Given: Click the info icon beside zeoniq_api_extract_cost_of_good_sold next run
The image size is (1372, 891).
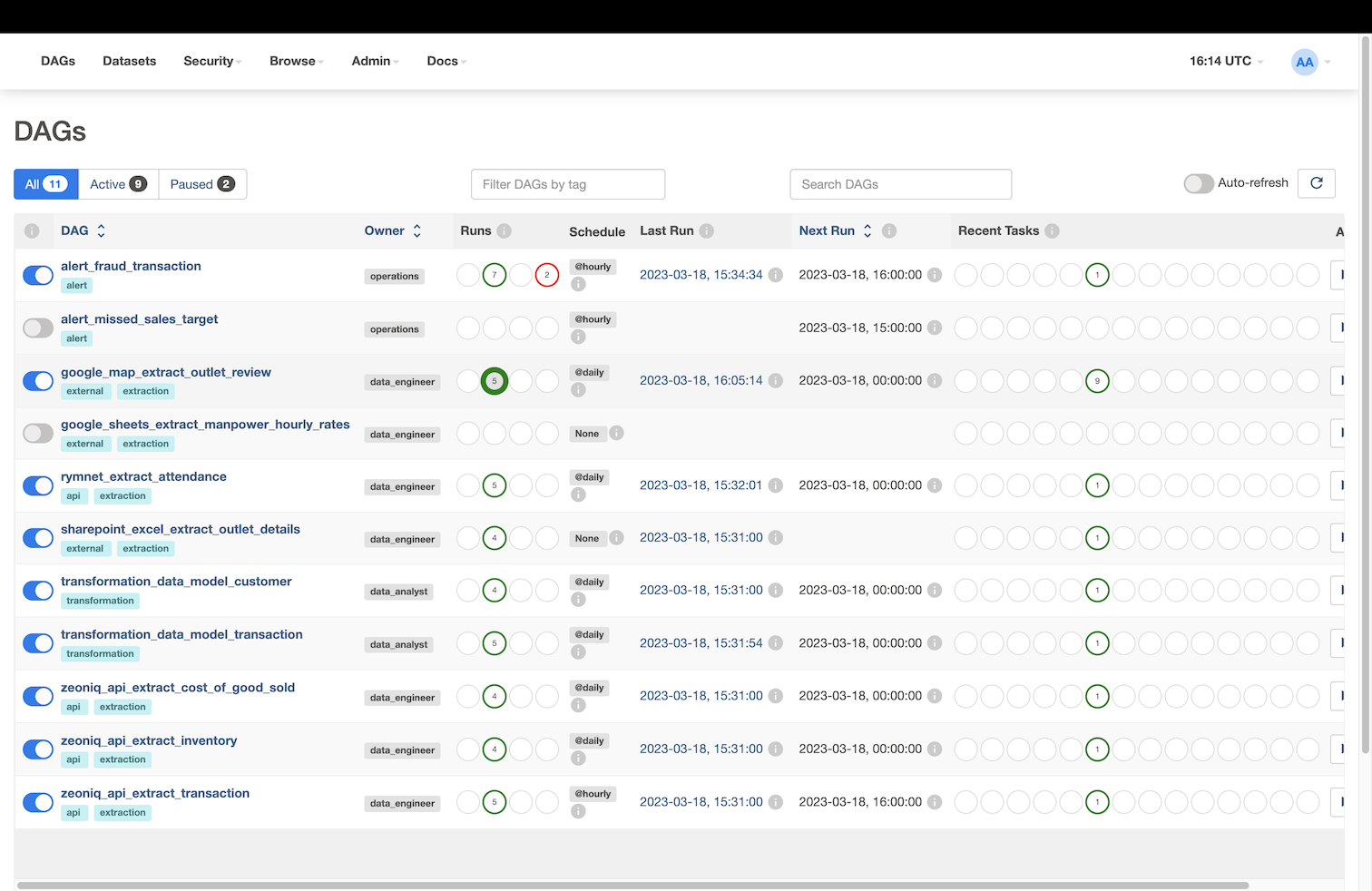Looking at the screenshot, I should (x=935, y=696).
